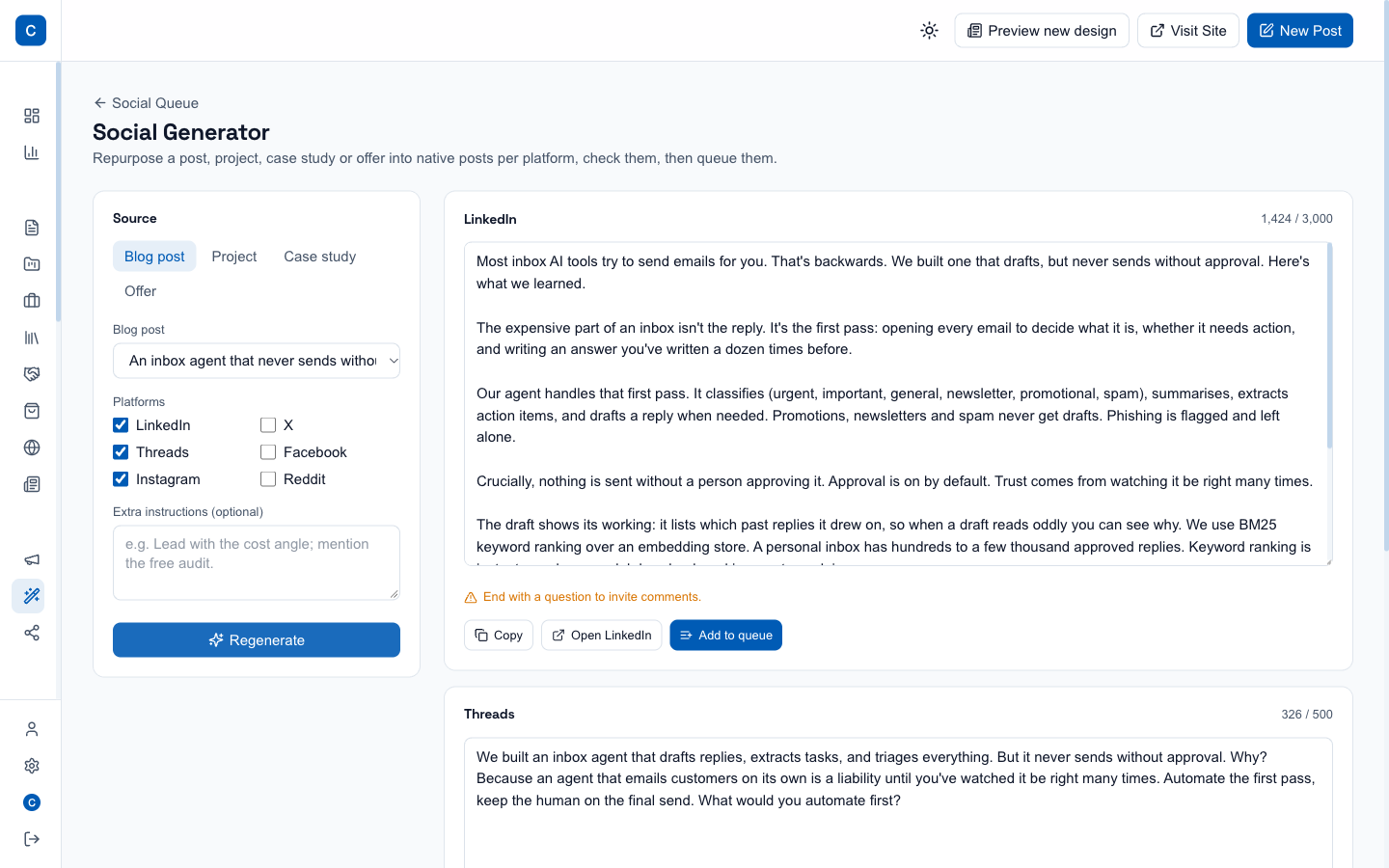Click the log out arrow icon

[x=32, y=839]
